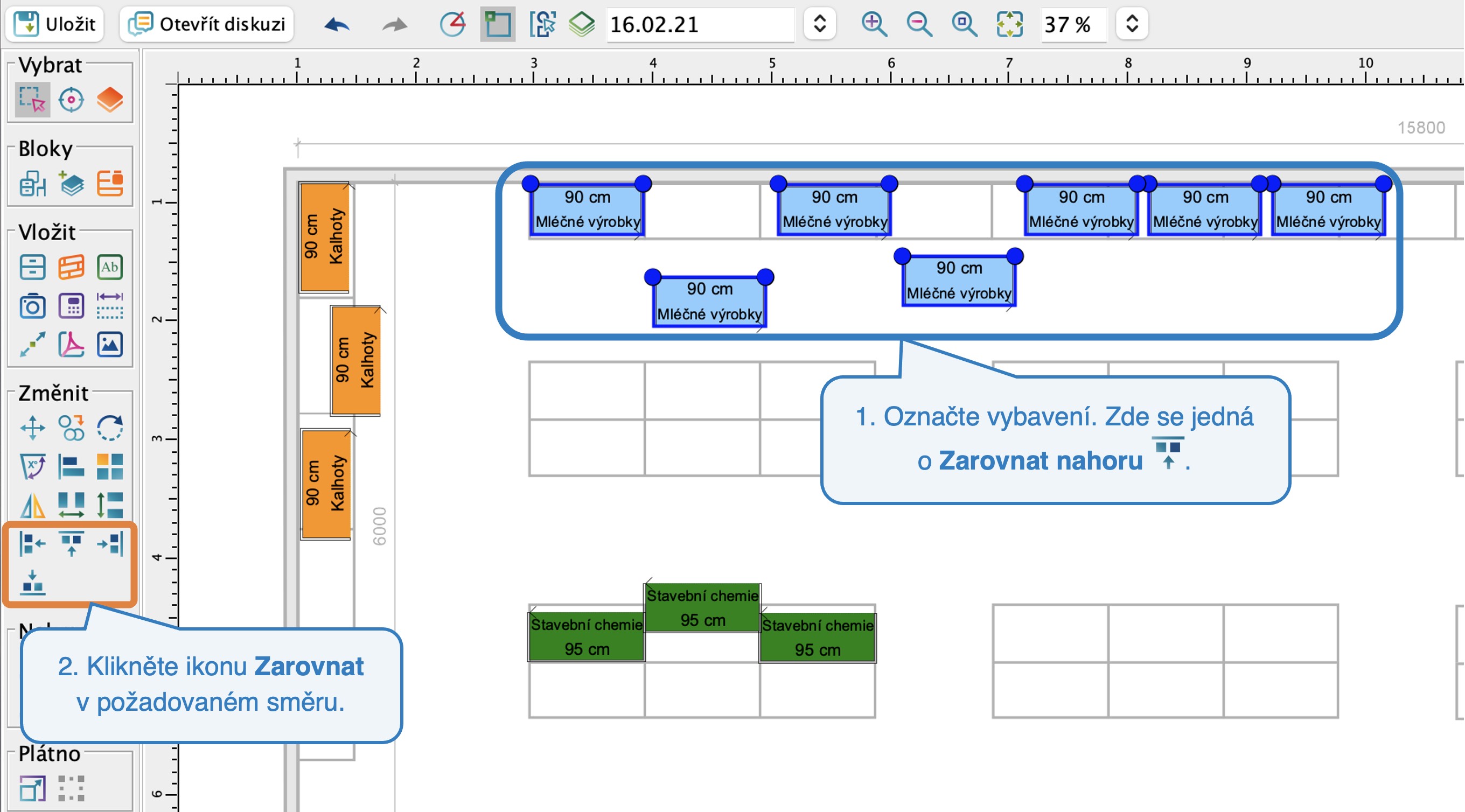The height and width of the screenshot is (812, 1465).
Task: Open the zoom percentage stepper arrows
Action: pos(1132,24)
